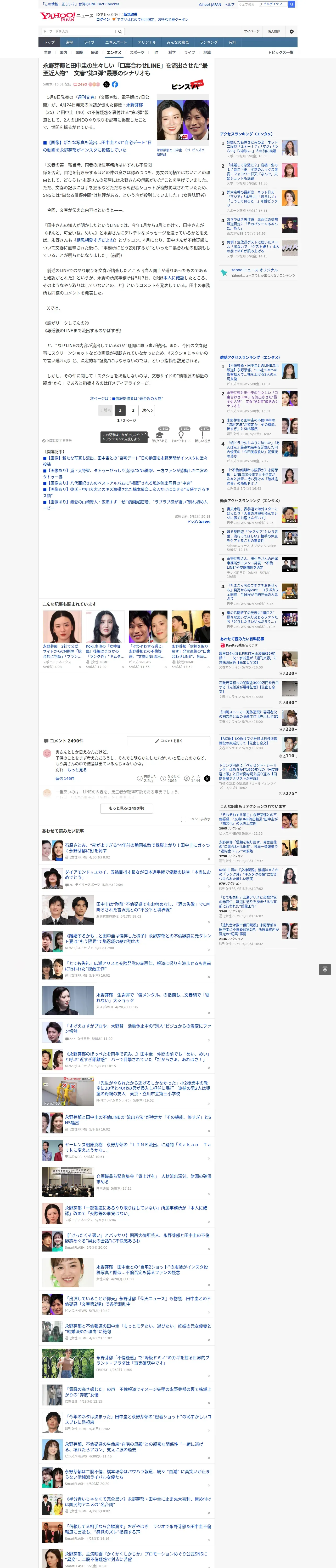Open マイページ link

coord(251,32)
